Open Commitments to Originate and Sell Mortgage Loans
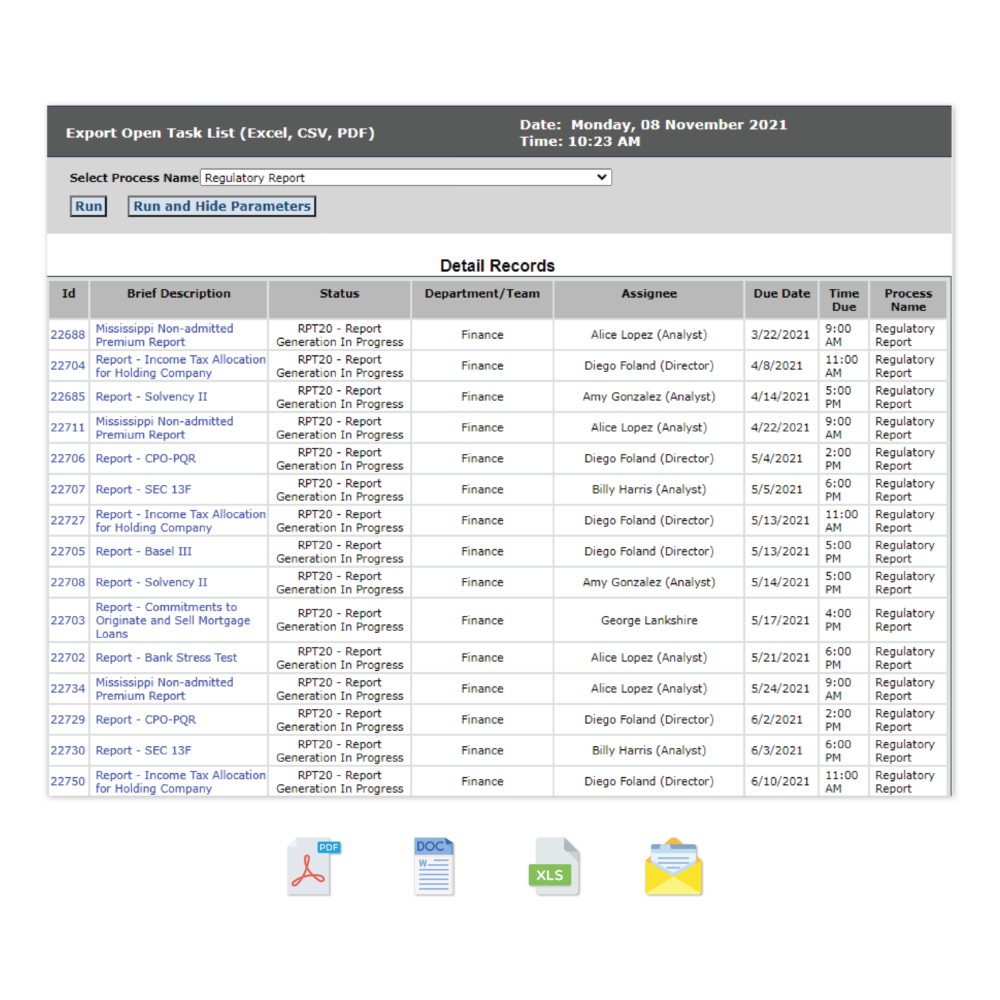Image resolution: width=1000 pixels, height=1000 pixels. coord(173,620)
